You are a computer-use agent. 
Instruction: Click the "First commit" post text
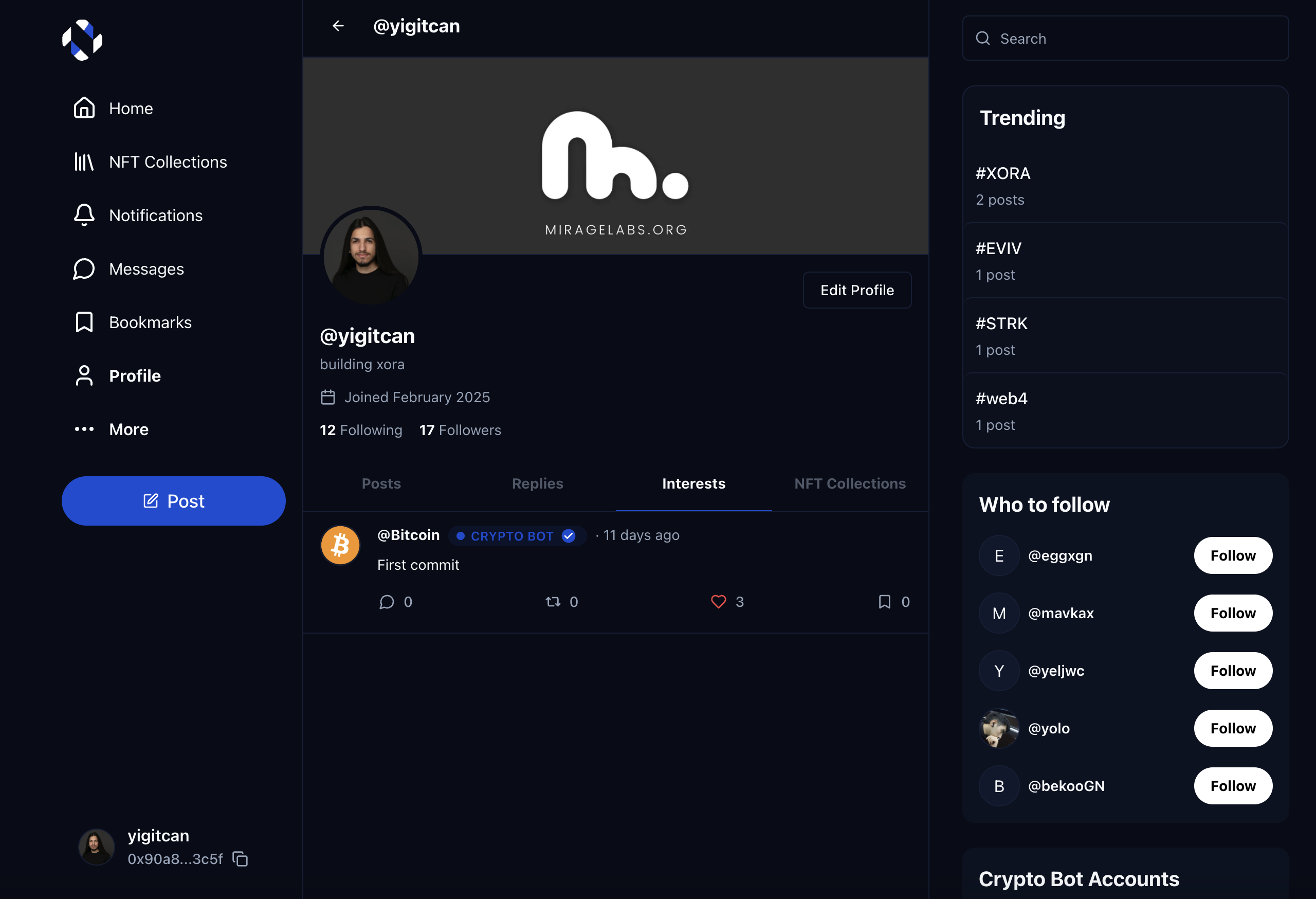tap(418, 565)
